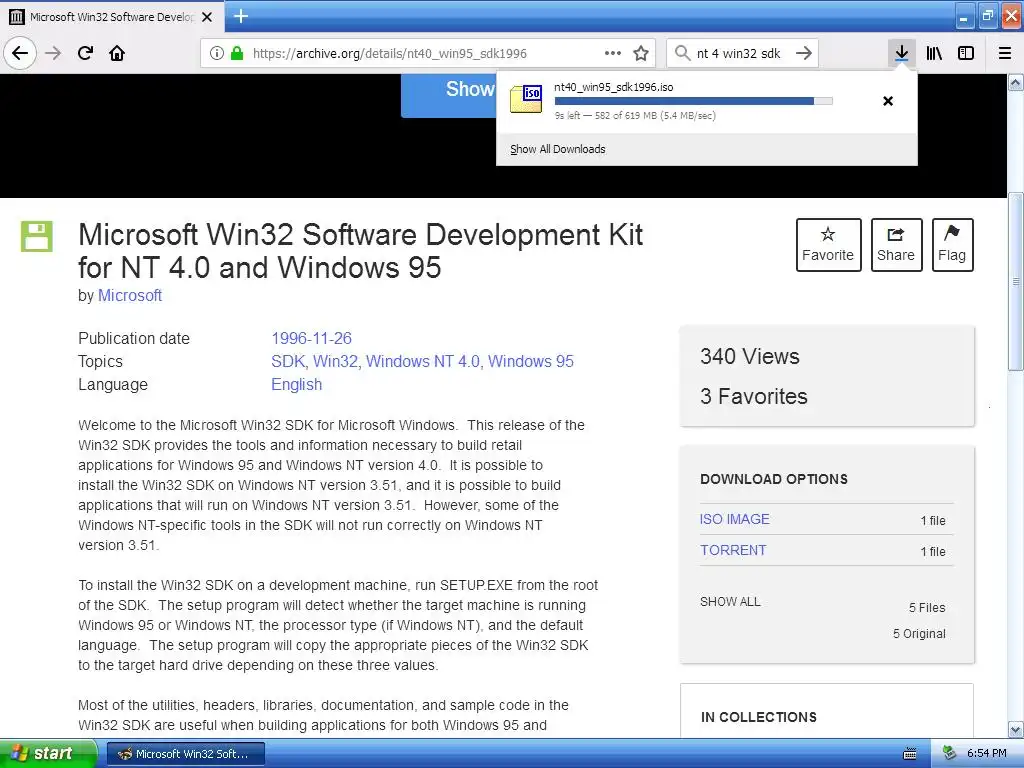
Task: Show sidebars toolbar button
Action: (966, 53)
